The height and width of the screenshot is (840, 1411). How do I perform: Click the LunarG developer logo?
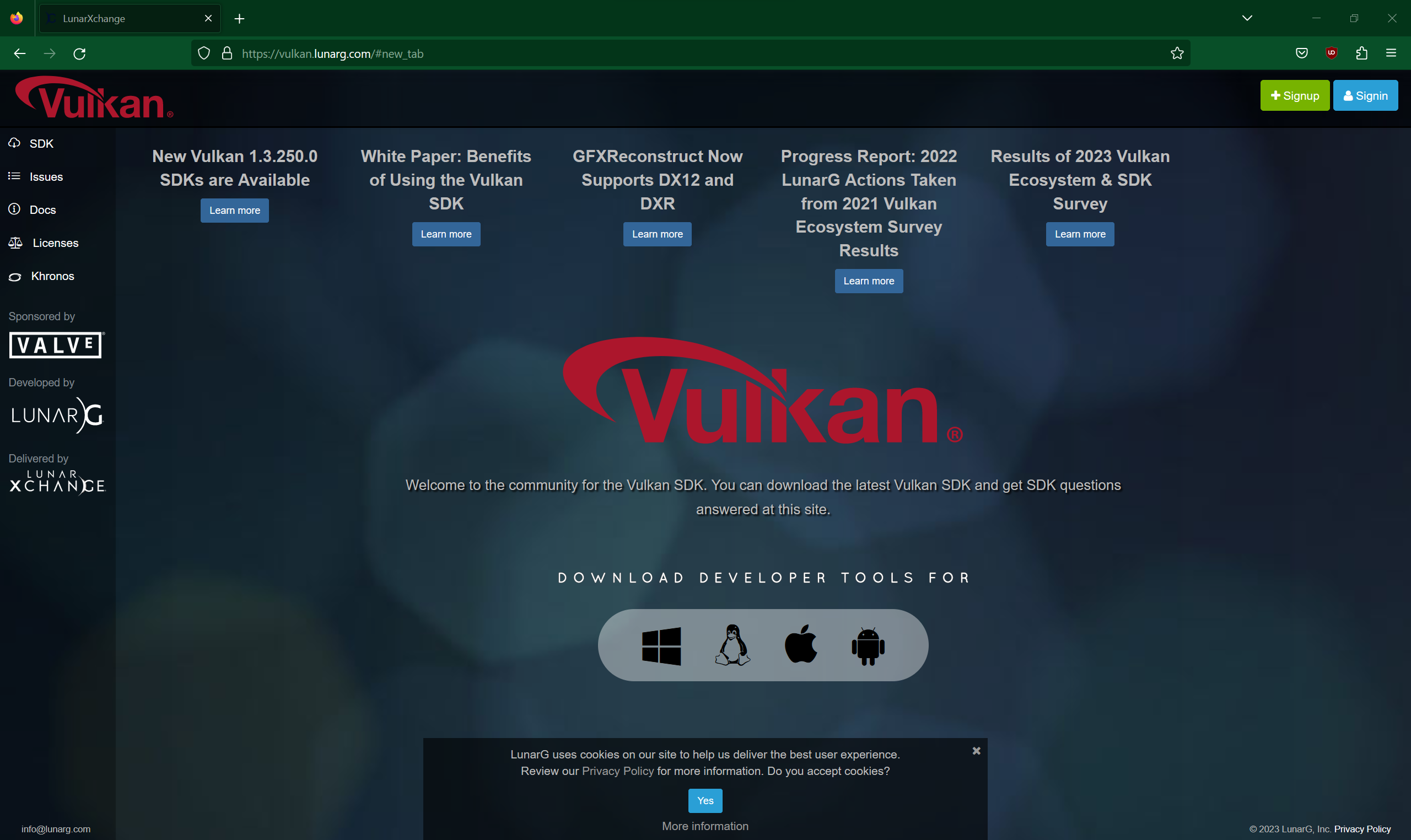56,415
